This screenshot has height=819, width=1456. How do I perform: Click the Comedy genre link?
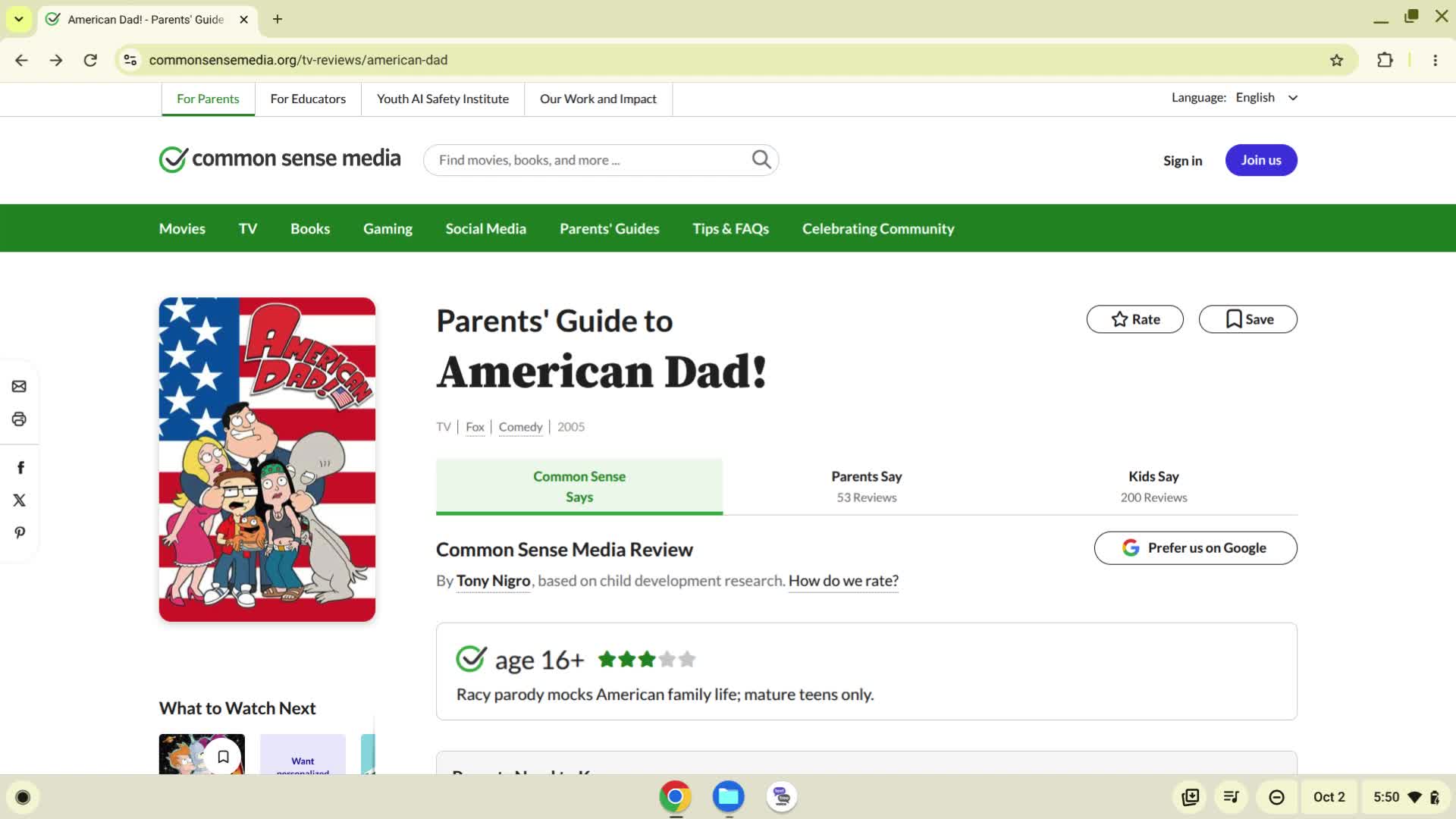[x=520, y=427]
